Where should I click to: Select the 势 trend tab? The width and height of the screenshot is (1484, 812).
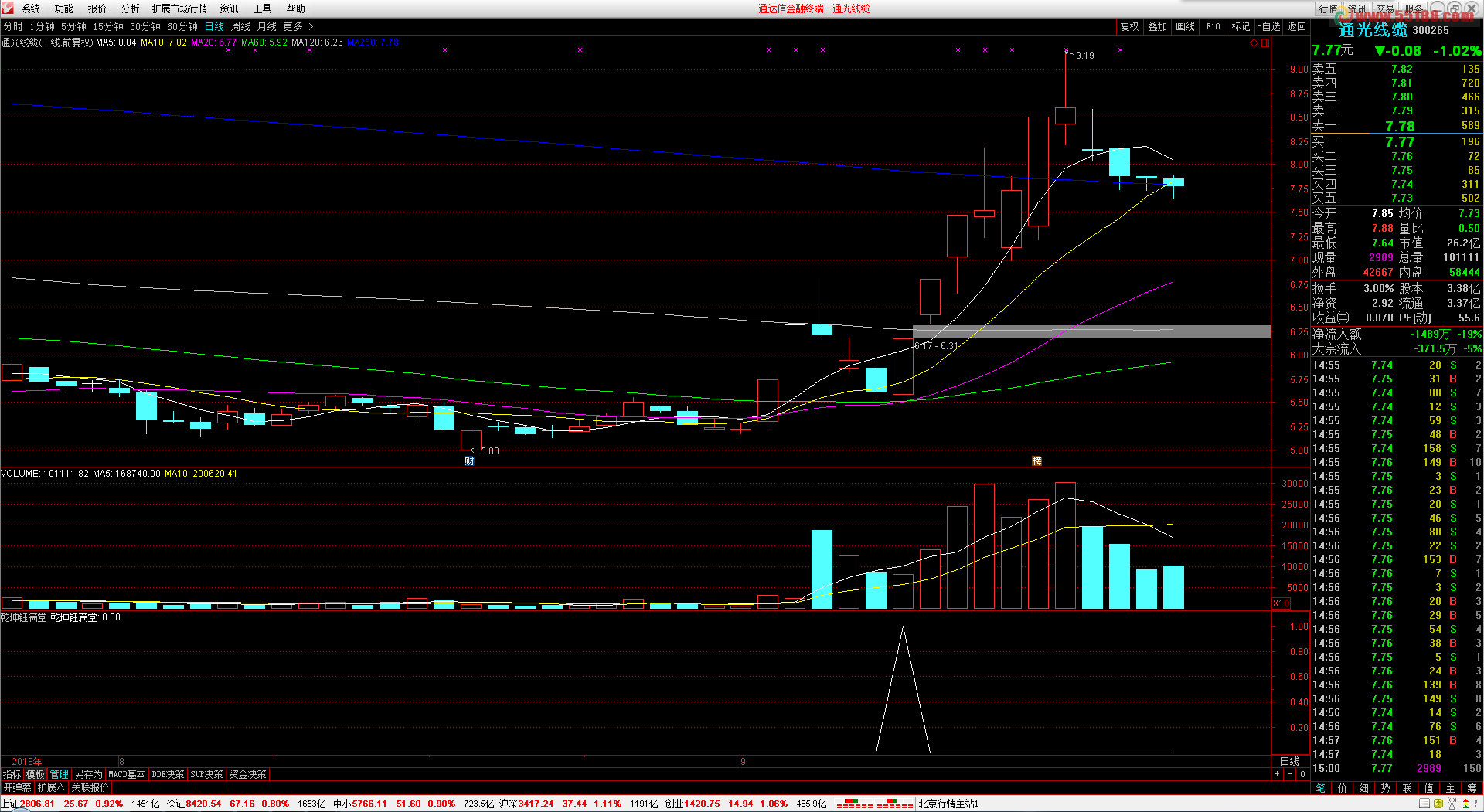coord(1386,788)
